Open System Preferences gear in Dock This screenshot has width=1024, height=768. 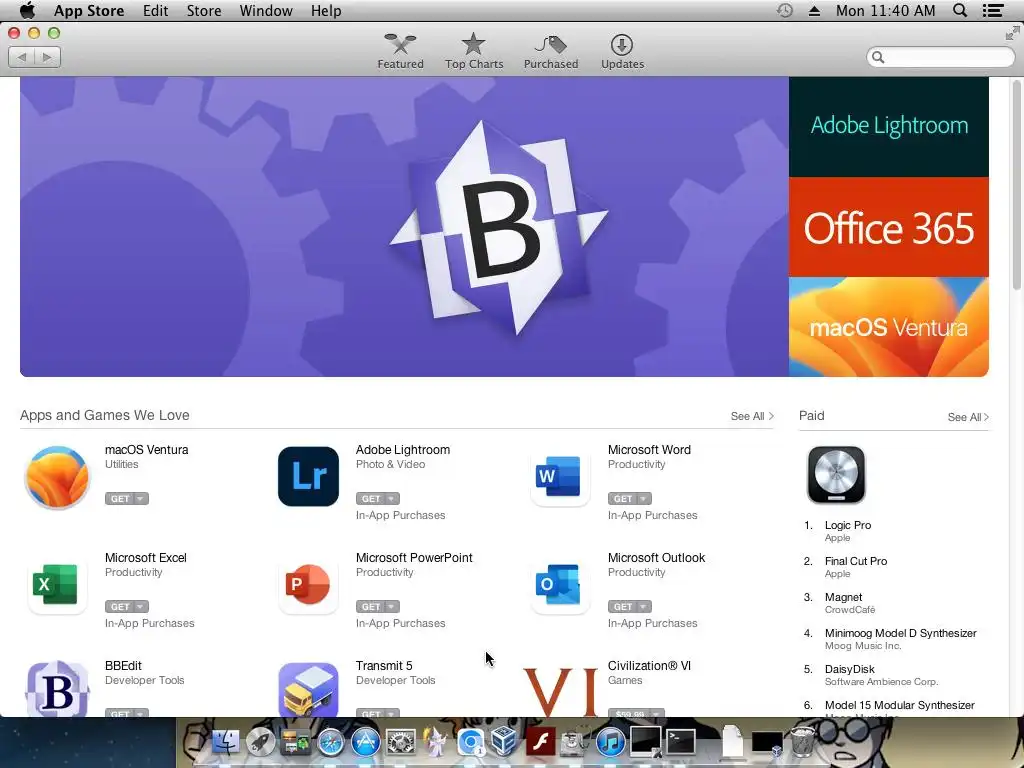401,743
